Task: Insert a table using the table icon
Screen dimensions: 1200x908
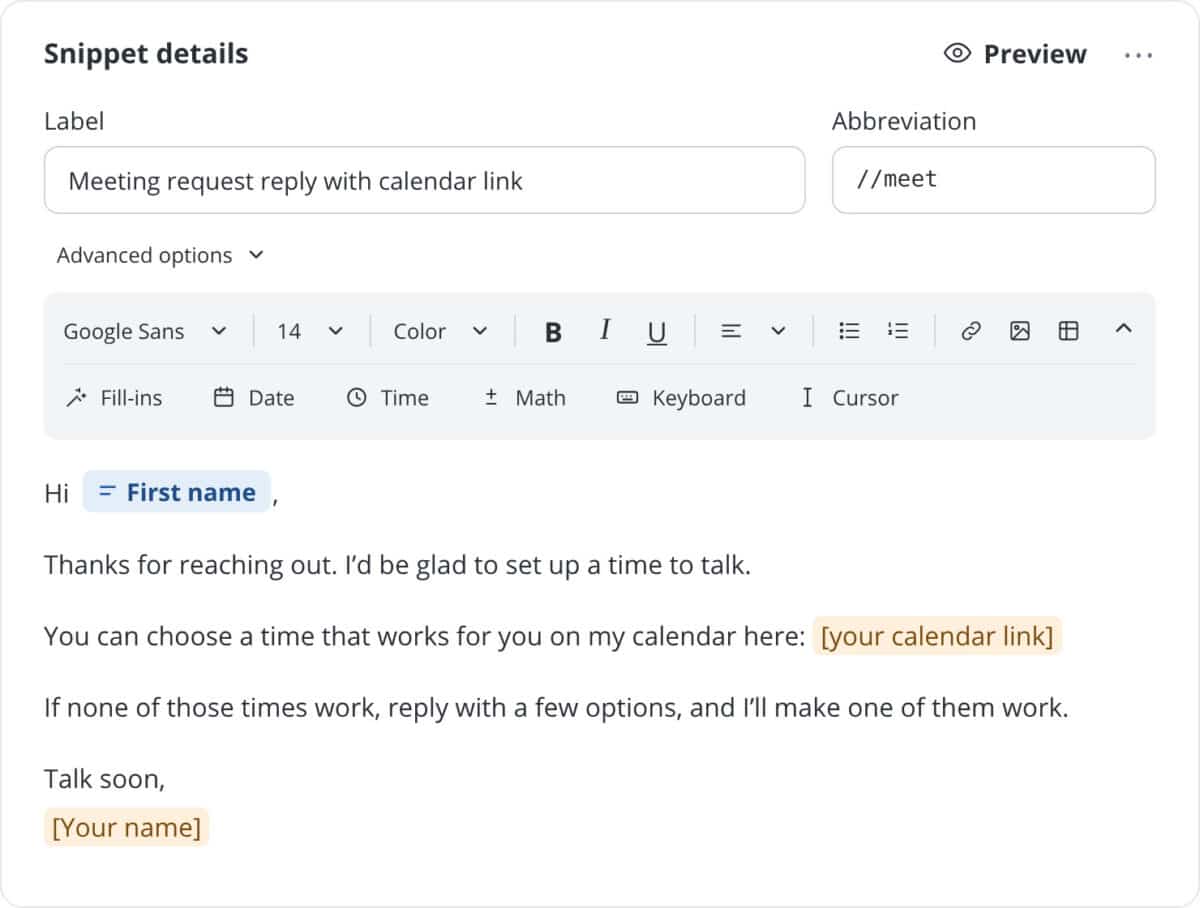Action: point(1068,331)
